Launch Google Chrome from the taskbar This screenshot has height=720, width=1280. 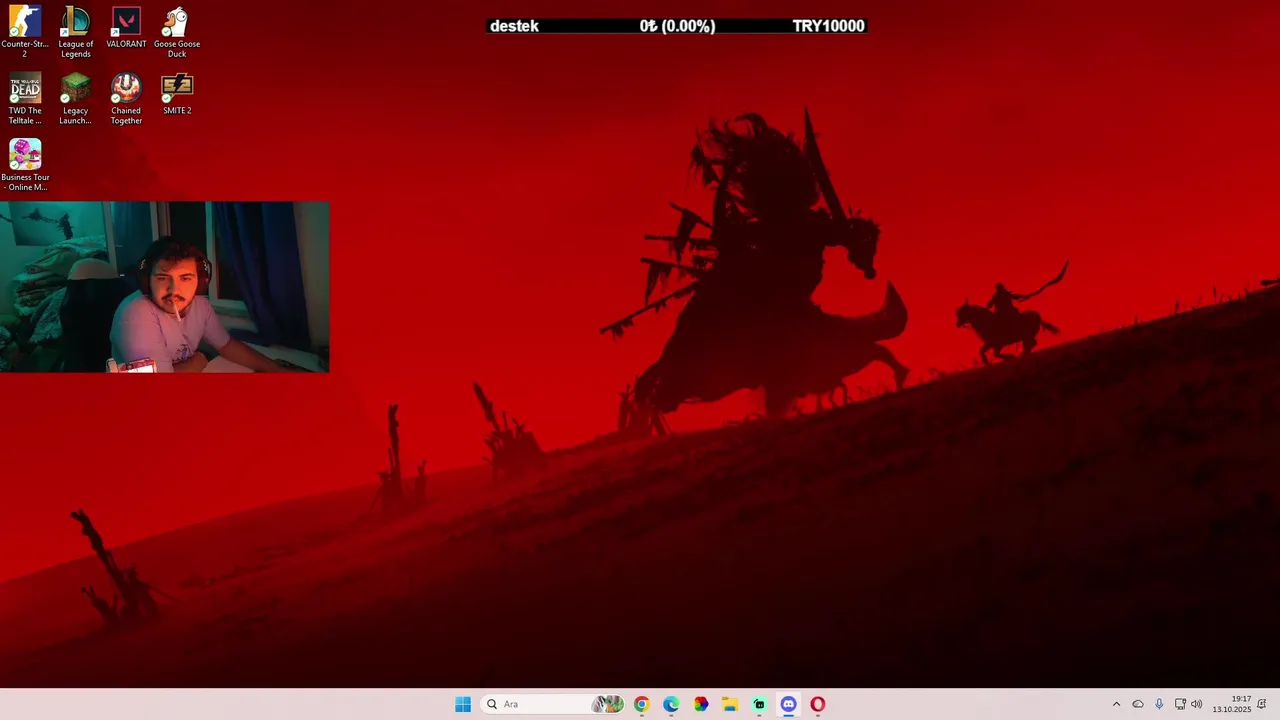click(x=642, y=704)
